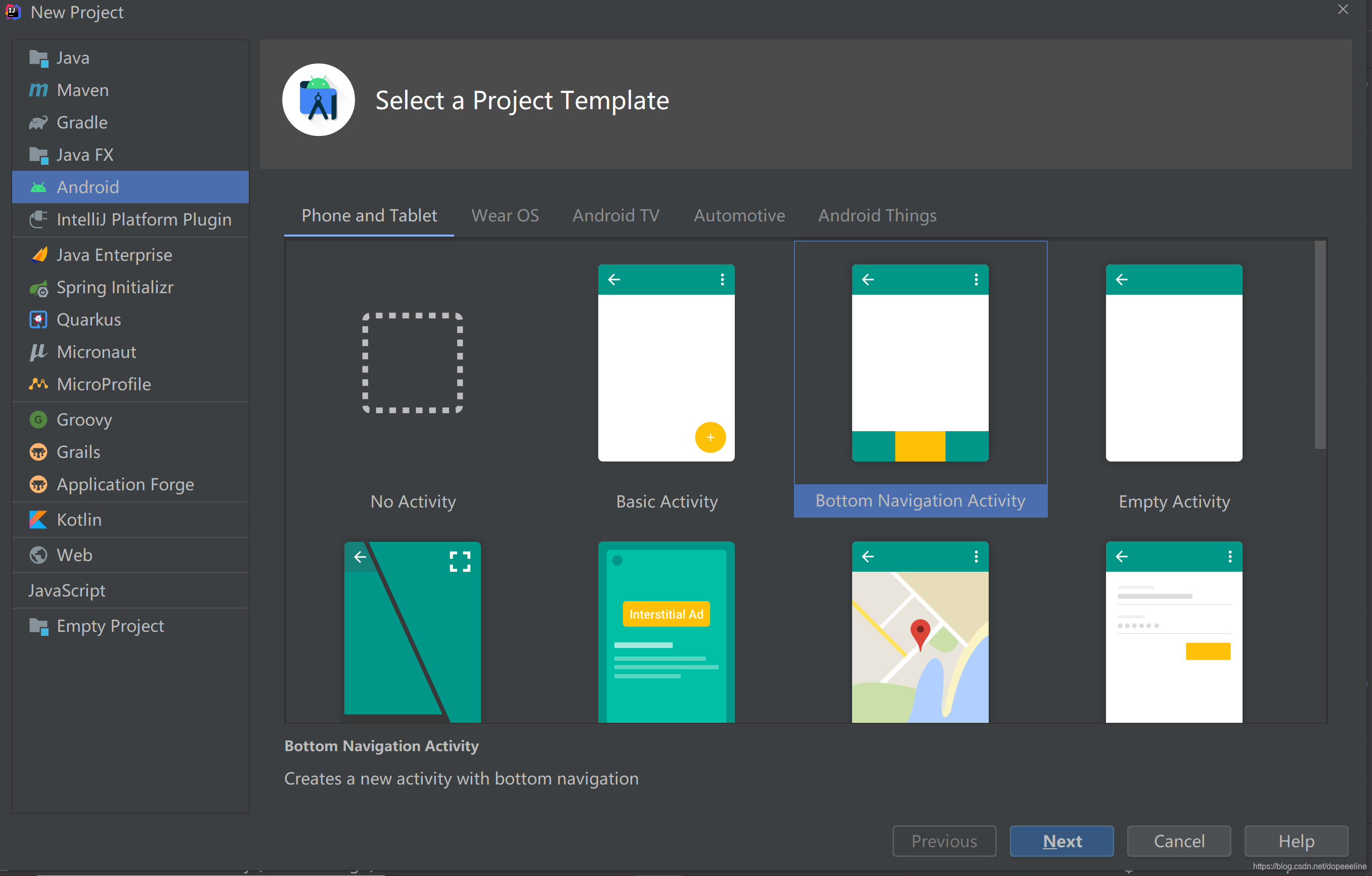1372x876 pixels.
Task: Click the Grails orange icon
Action: tap(38, 452)
